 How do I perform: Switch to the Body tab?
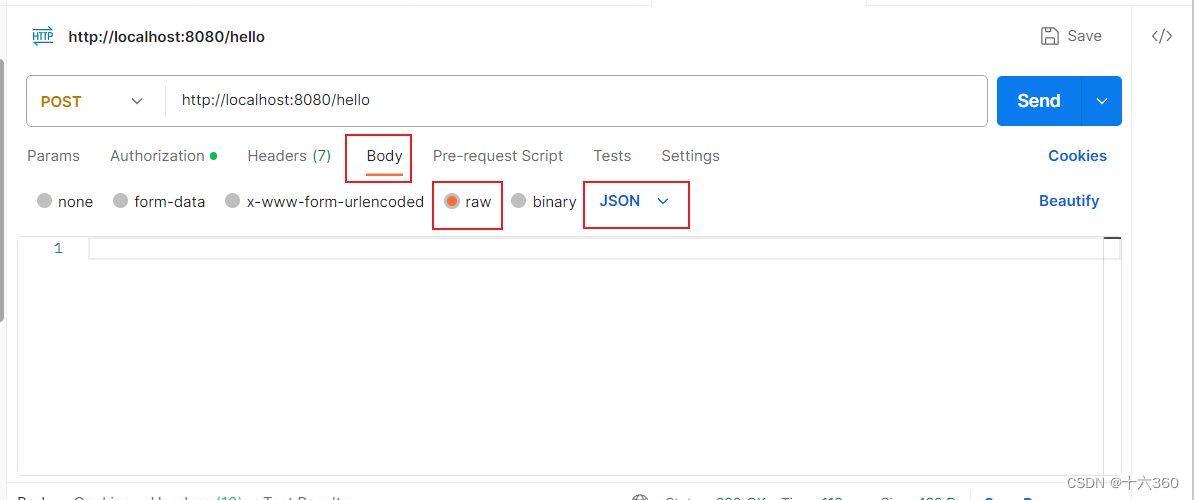point(385,156)
